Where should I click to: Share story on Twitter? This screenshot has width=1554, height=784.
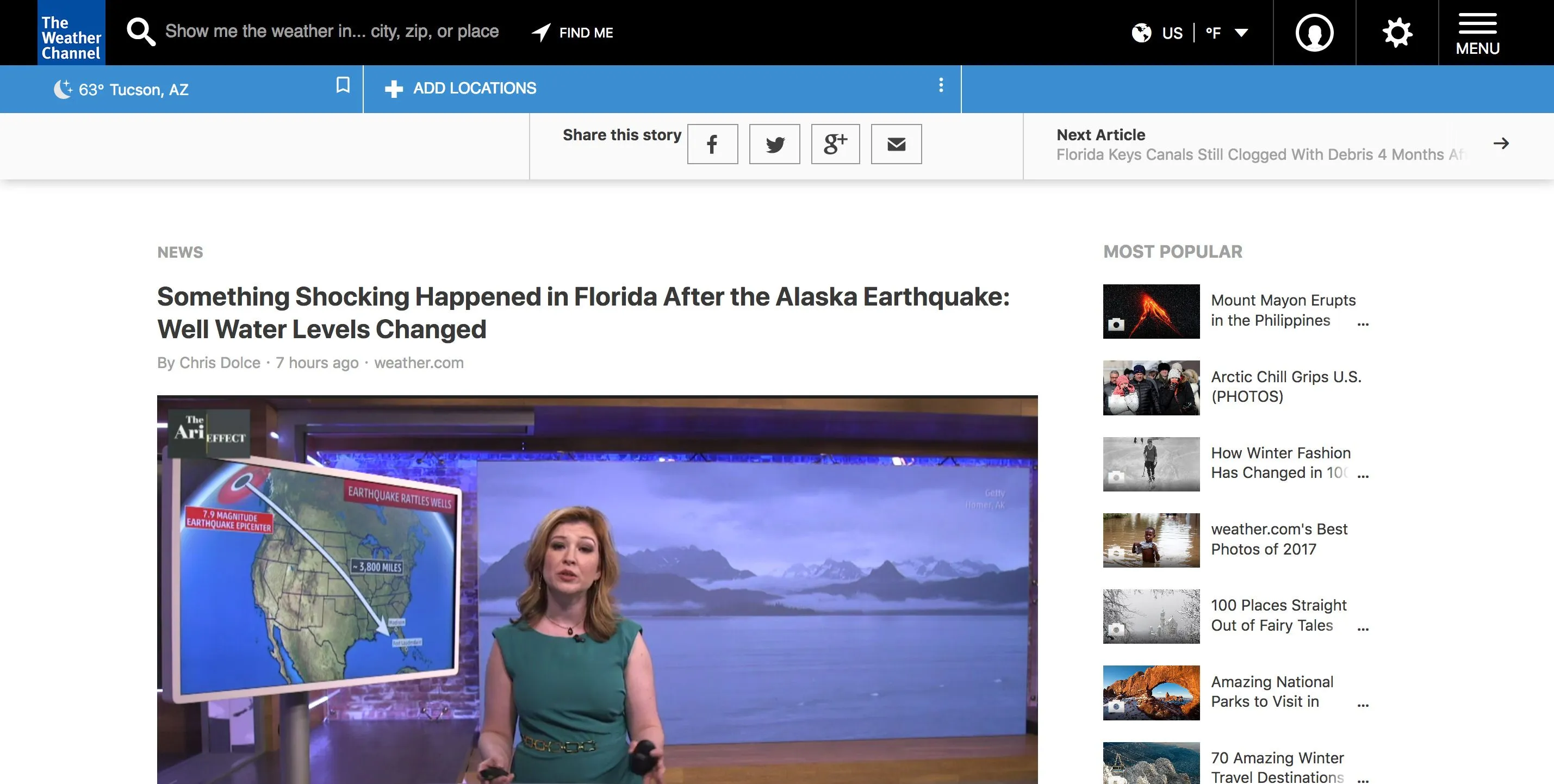775,144
